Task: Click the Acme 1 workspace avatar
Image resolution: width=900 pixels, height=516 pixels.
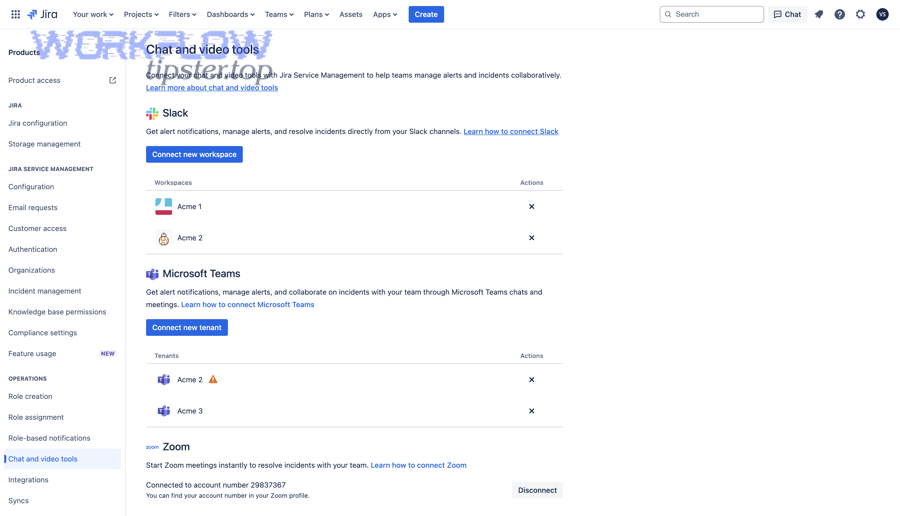Action: 164,207
